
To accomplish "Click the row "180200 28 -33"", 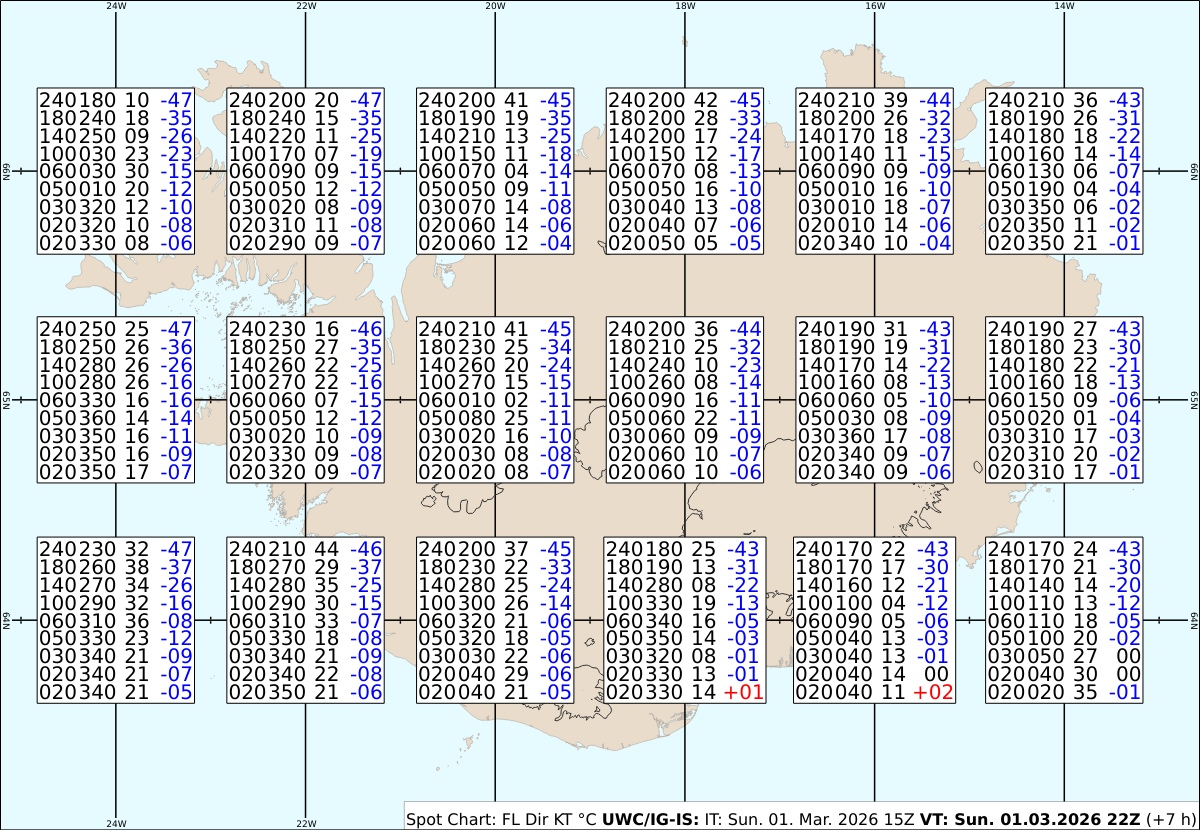I will tap(685, 117).
